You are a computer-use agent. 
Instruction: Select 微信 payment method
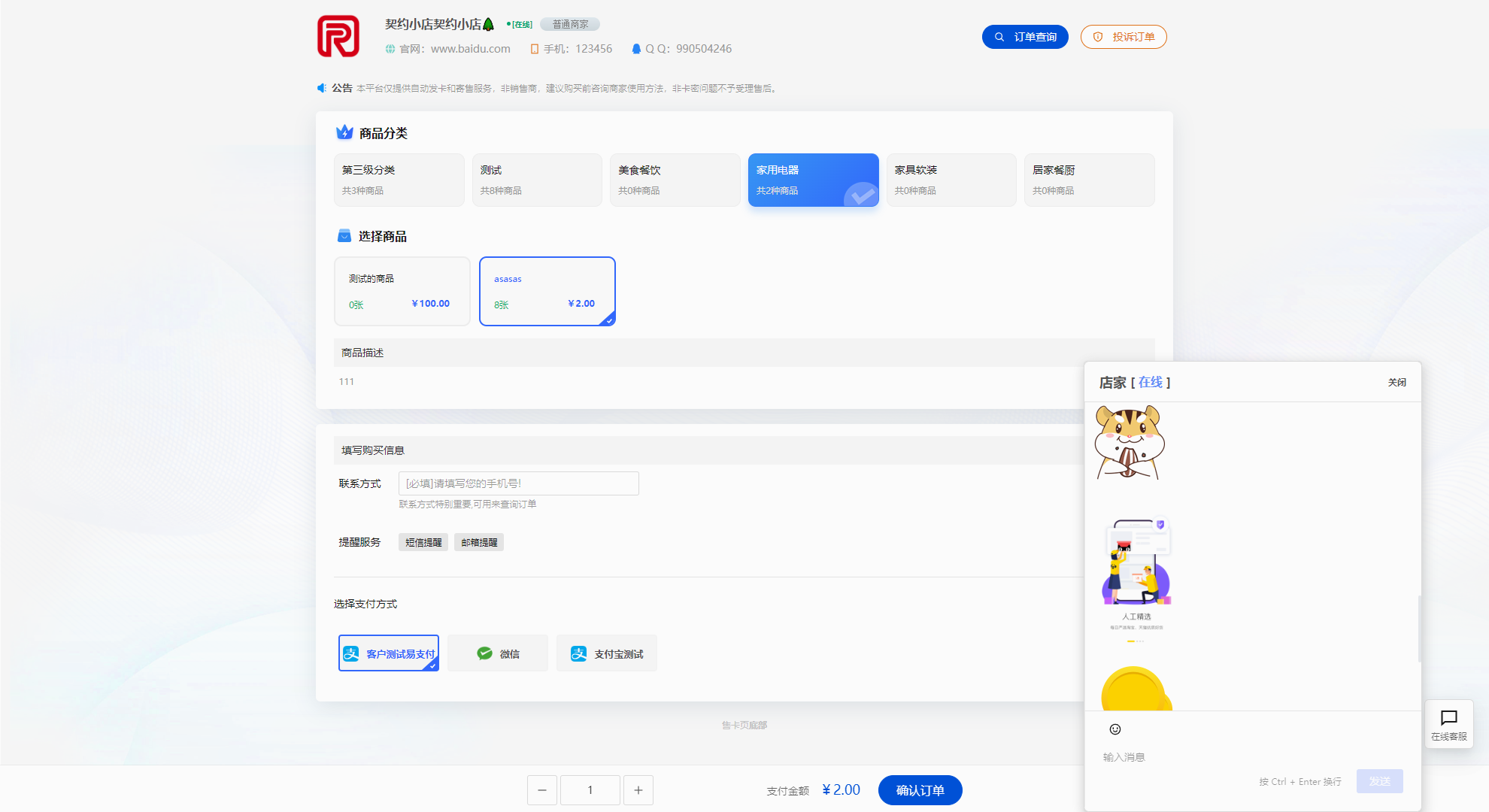(x=498, y=653)
